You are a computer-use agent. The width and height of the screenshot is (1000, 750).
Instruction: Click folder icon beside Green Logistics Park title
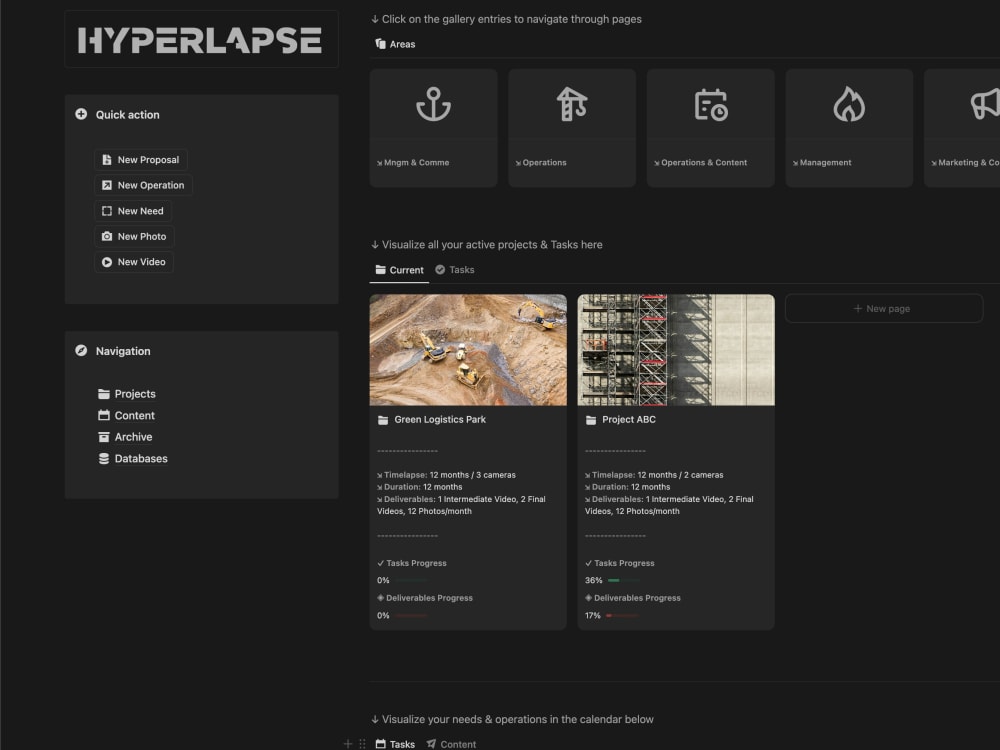tap(383, 420)
